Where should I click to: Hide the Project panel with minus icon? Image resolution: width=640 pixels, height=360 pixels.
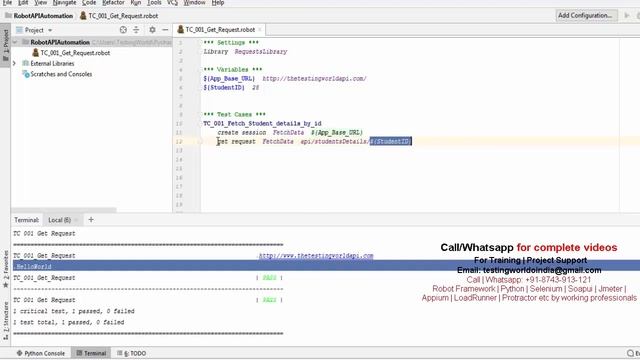coord(165,30)
